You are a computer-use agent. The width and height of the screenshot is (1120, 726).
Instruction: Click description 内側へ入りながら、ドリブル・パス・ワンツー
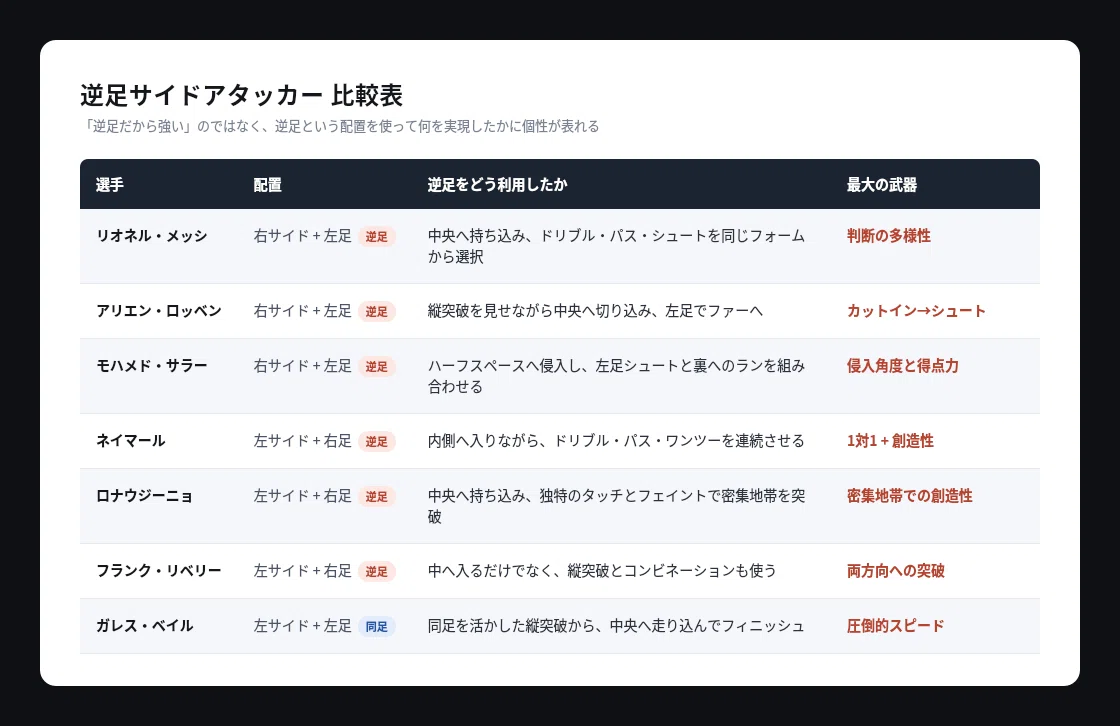pyautogui.click(x=616, y=441)
